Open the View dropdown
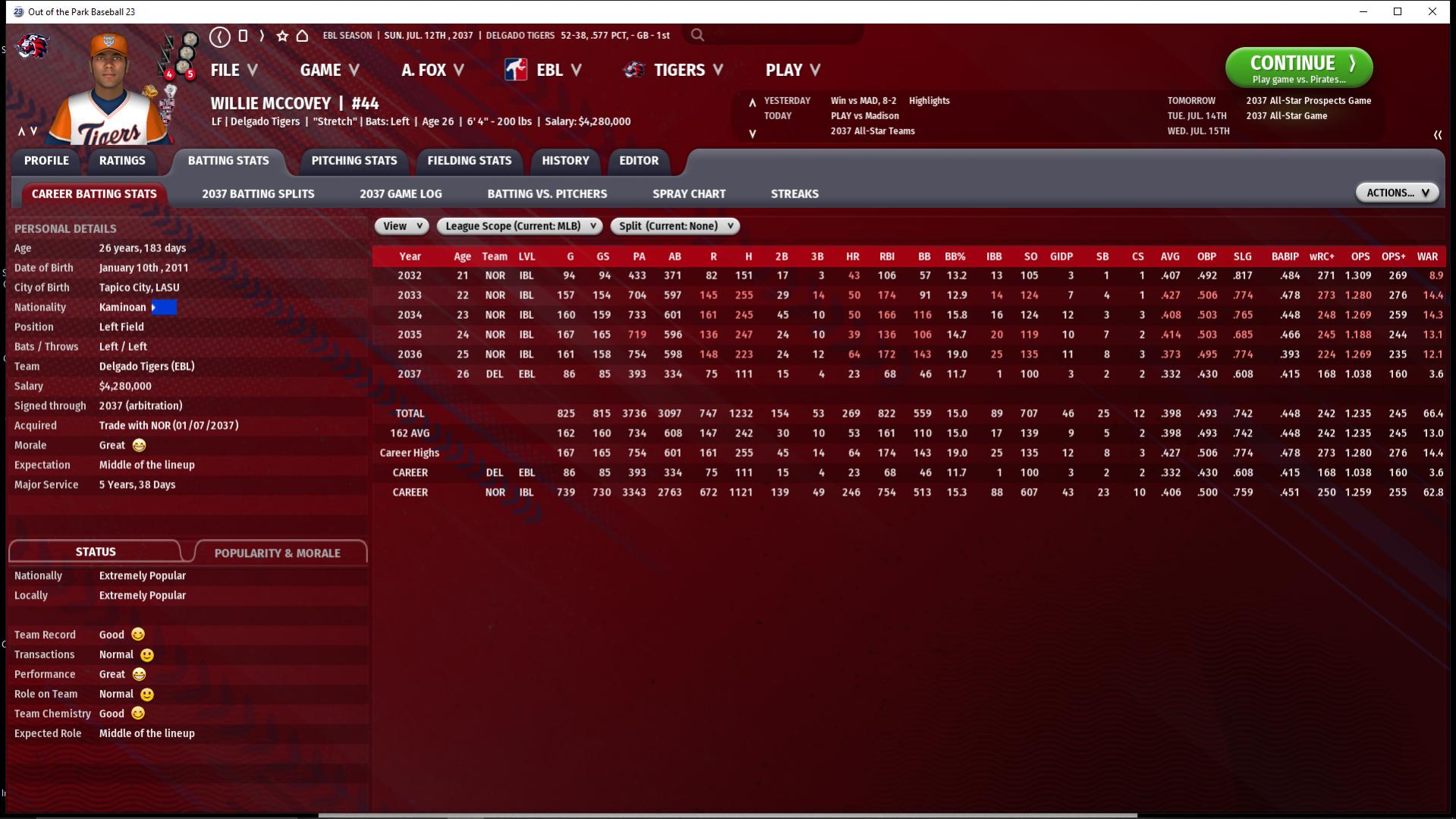 coord(401,226)
